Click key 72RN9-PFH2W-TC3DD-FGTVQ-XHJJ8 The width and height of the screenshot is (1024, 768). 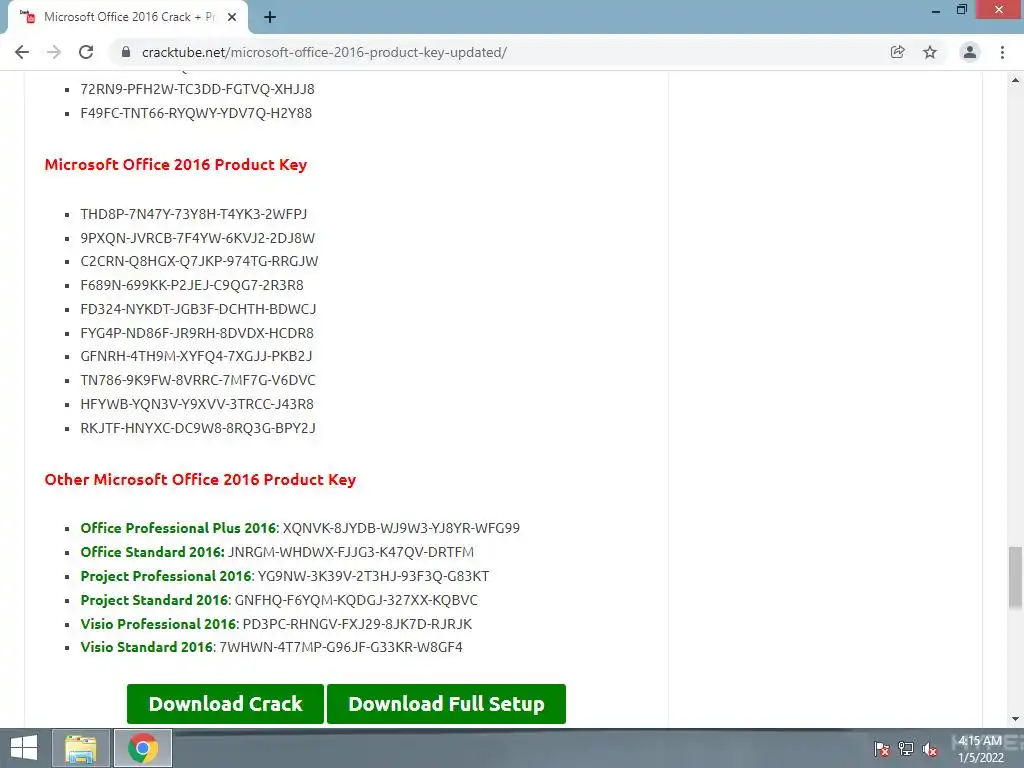(x=197, y=89)
